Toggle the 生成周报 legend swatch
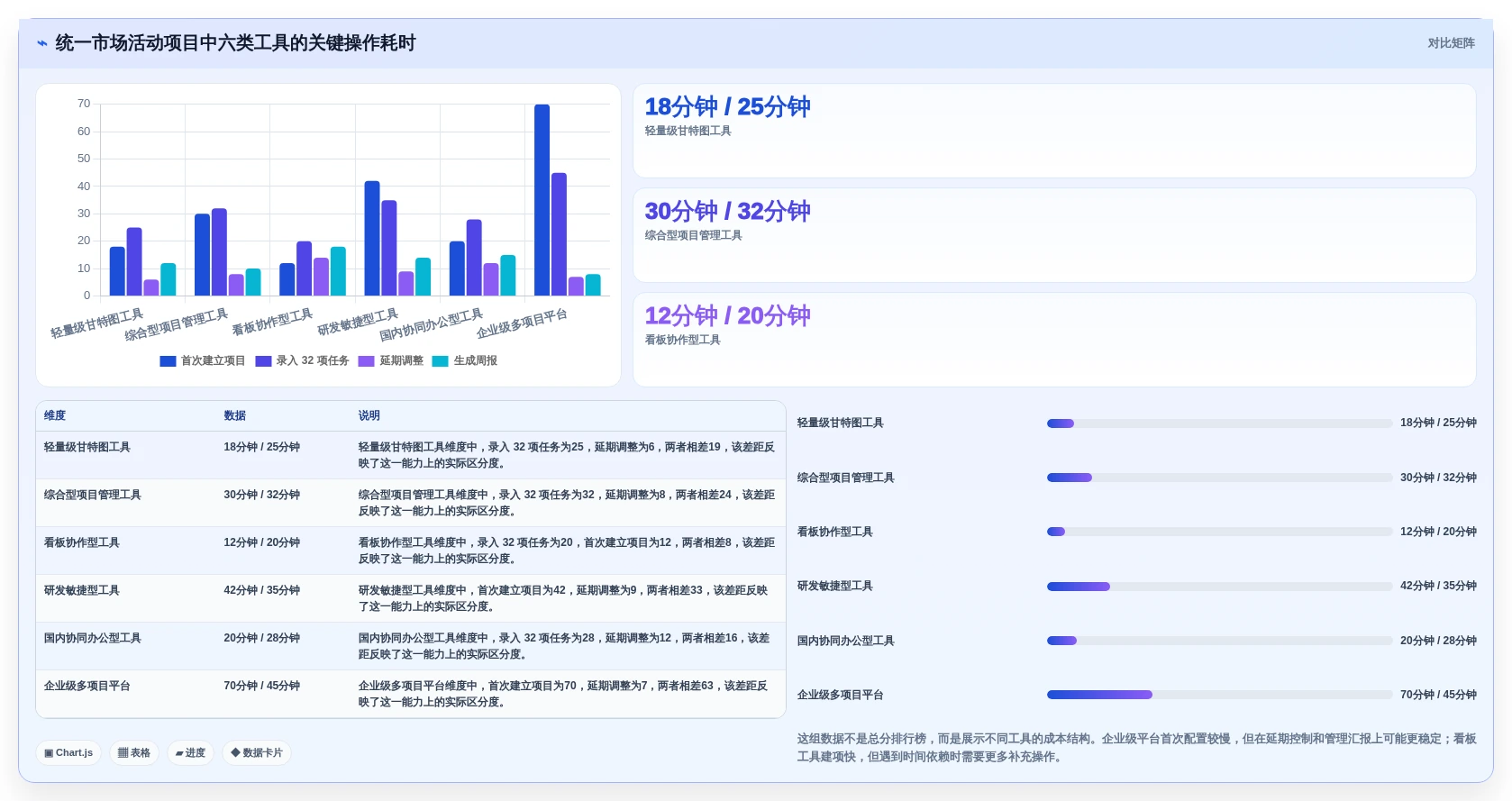 440,361
